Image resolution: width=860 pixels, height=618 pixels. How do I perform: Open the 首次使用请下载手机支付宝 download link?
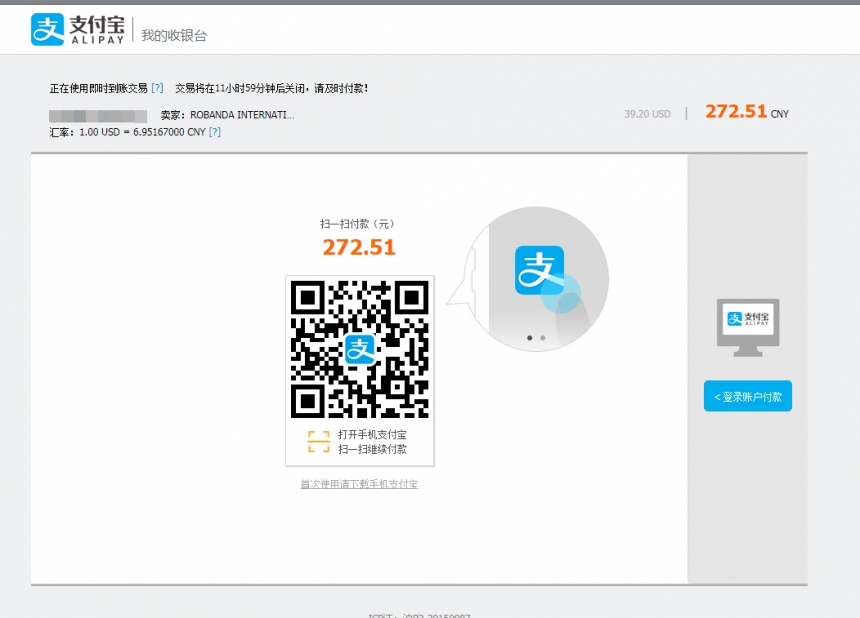(x=359, y=484)
